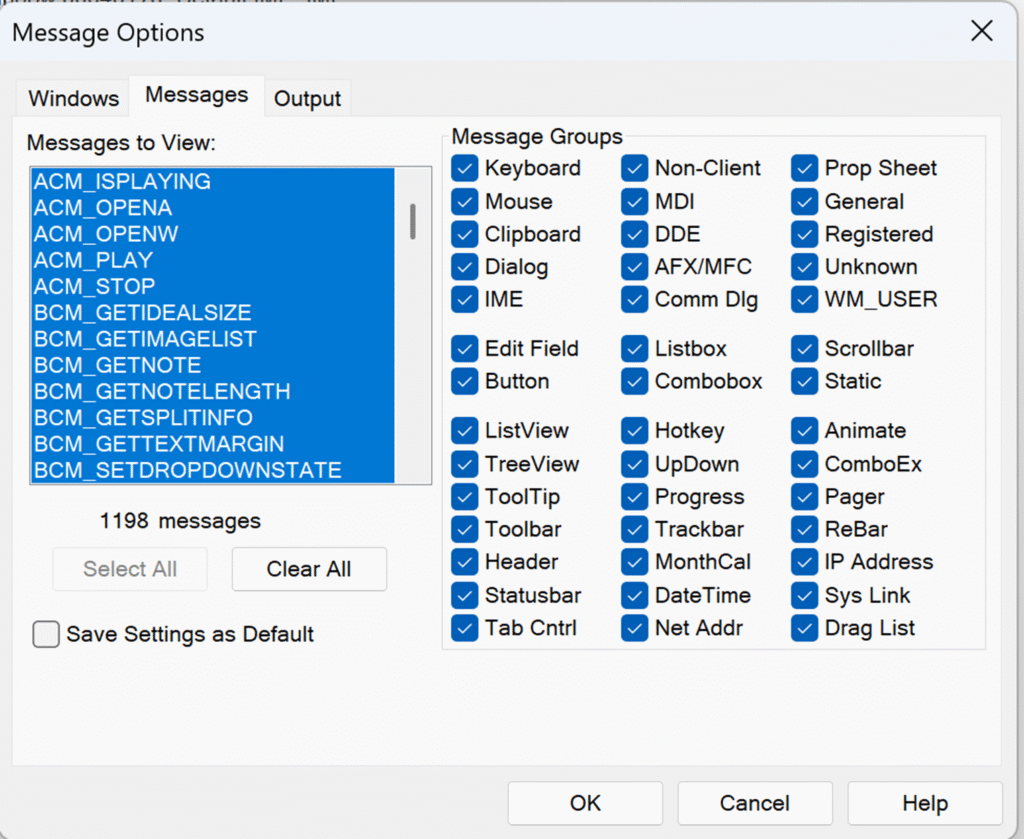Image resolution: width=1024 pixels, height=839 pixels.
Task: Cancel the Message Options dialog
Action: [754, 803]
